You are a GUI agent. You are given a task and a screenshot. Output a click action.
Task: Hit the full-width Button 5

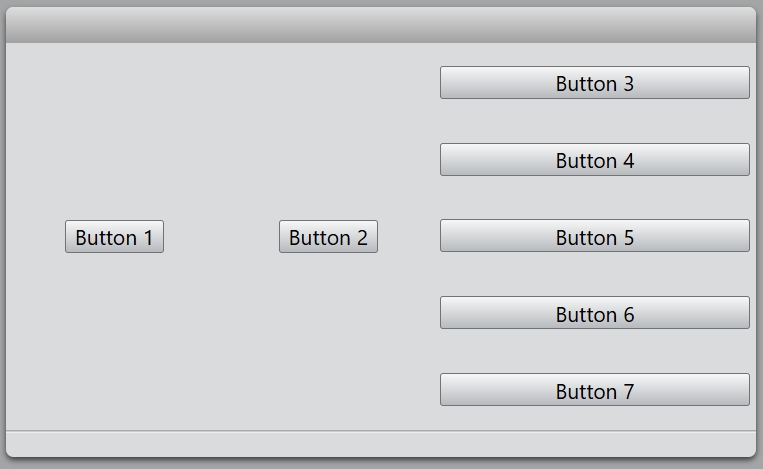pos(594,237)
